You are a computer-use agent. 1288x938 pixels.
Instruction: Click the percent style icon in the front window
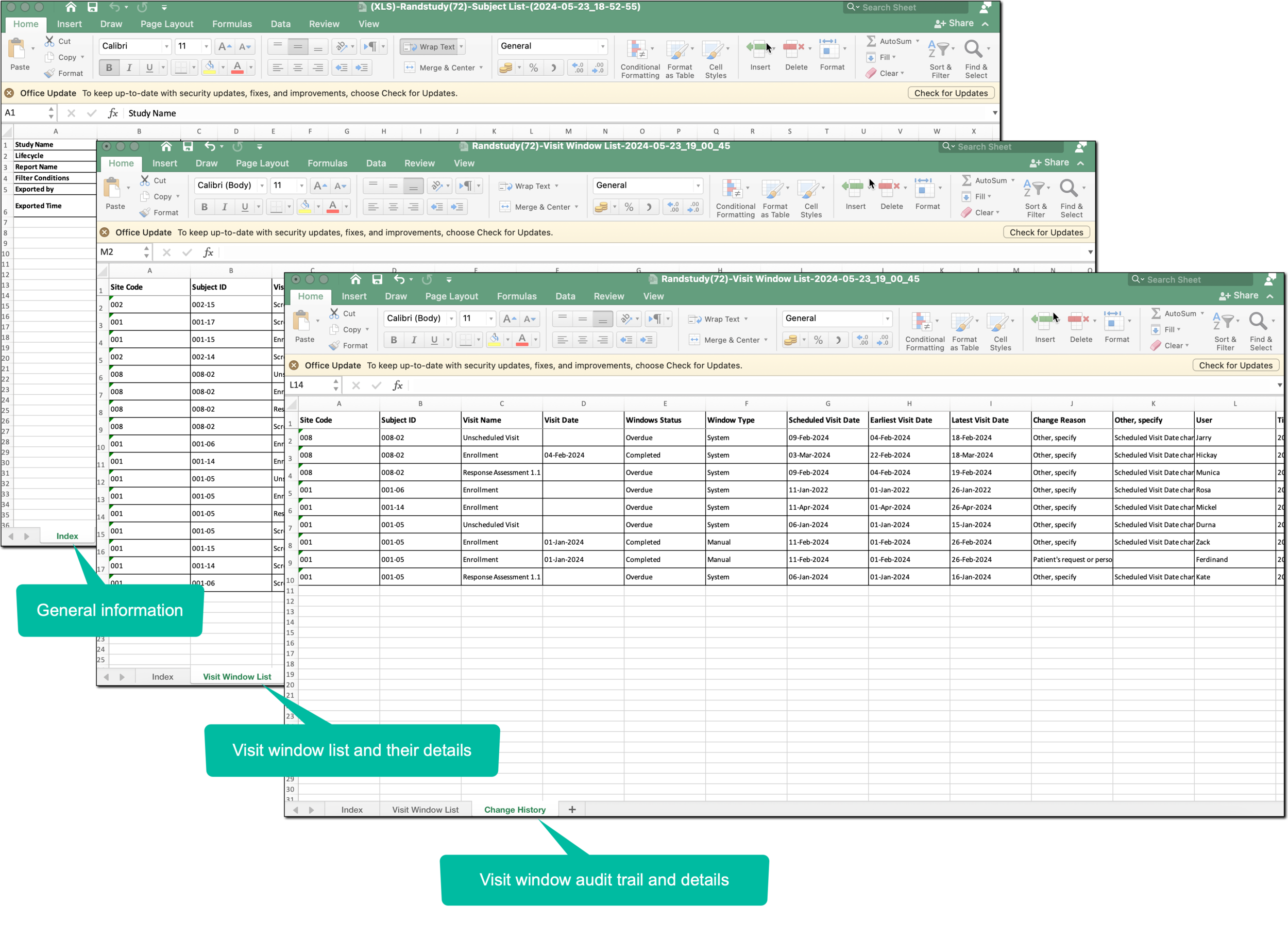coord(818,340)
